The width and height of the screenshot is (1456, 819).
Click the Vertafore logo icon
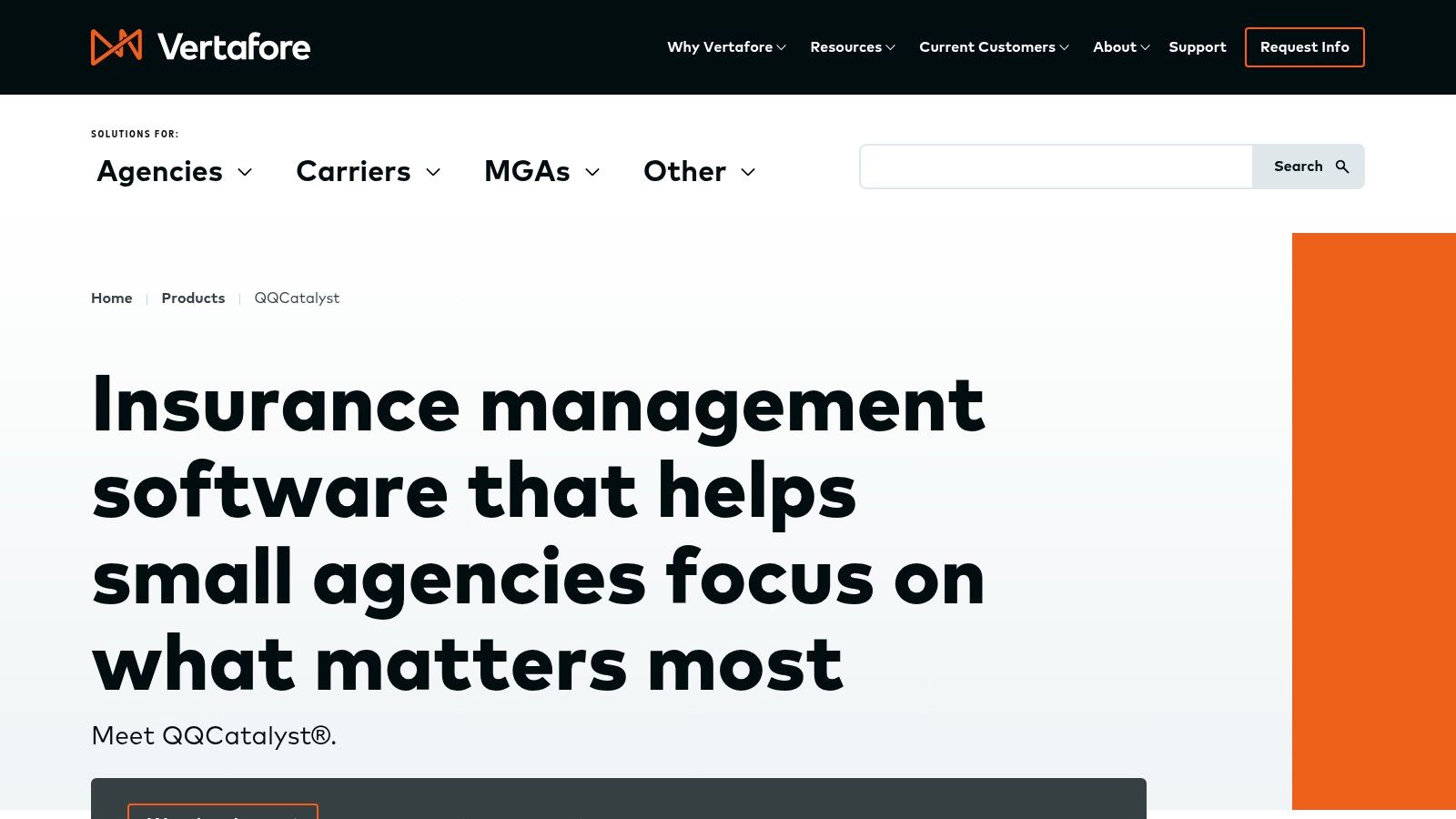click(116, 47)
